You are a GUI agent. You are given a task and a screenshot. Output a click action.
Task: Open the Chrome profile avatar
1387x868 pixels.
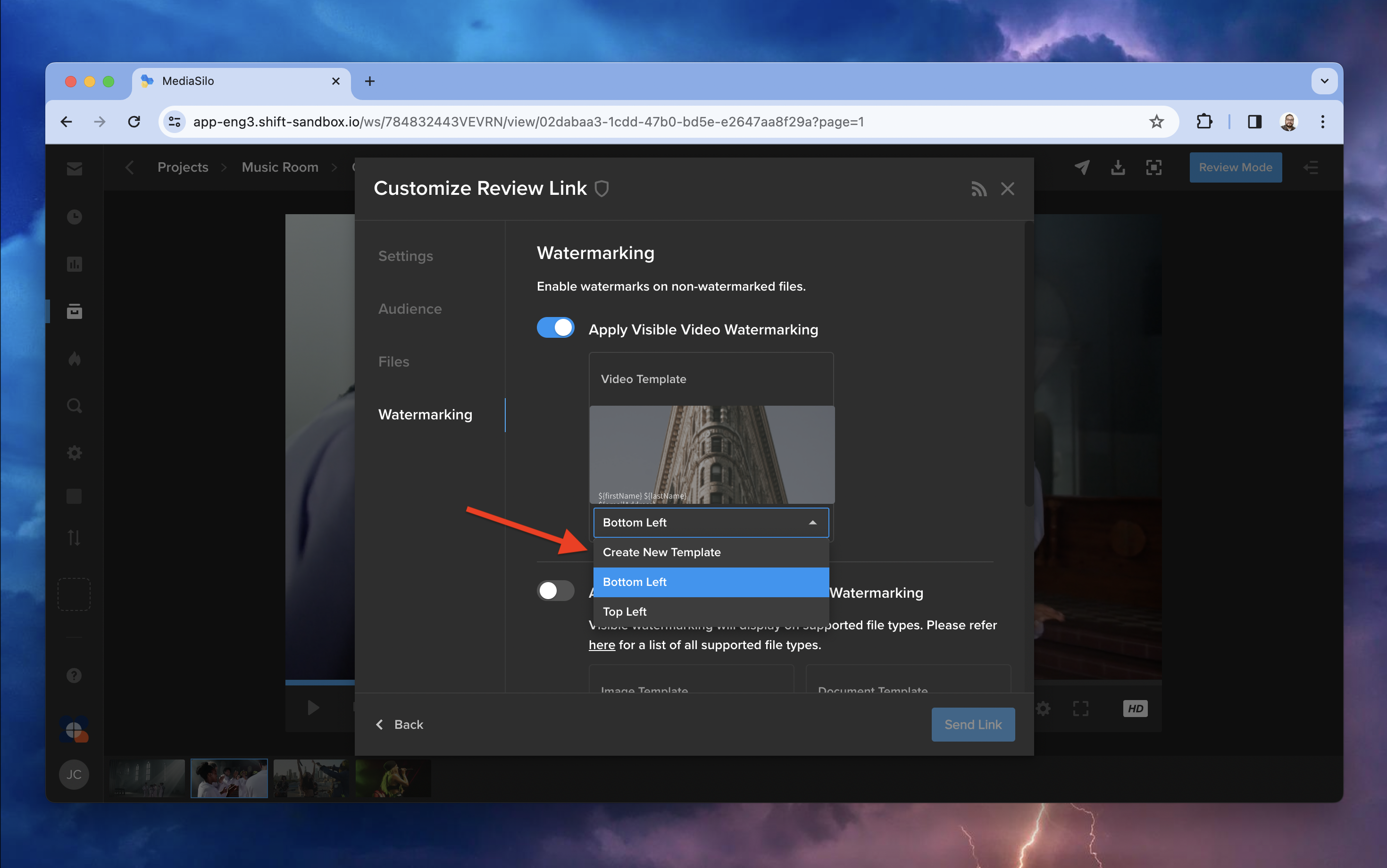coord(1289,122)
